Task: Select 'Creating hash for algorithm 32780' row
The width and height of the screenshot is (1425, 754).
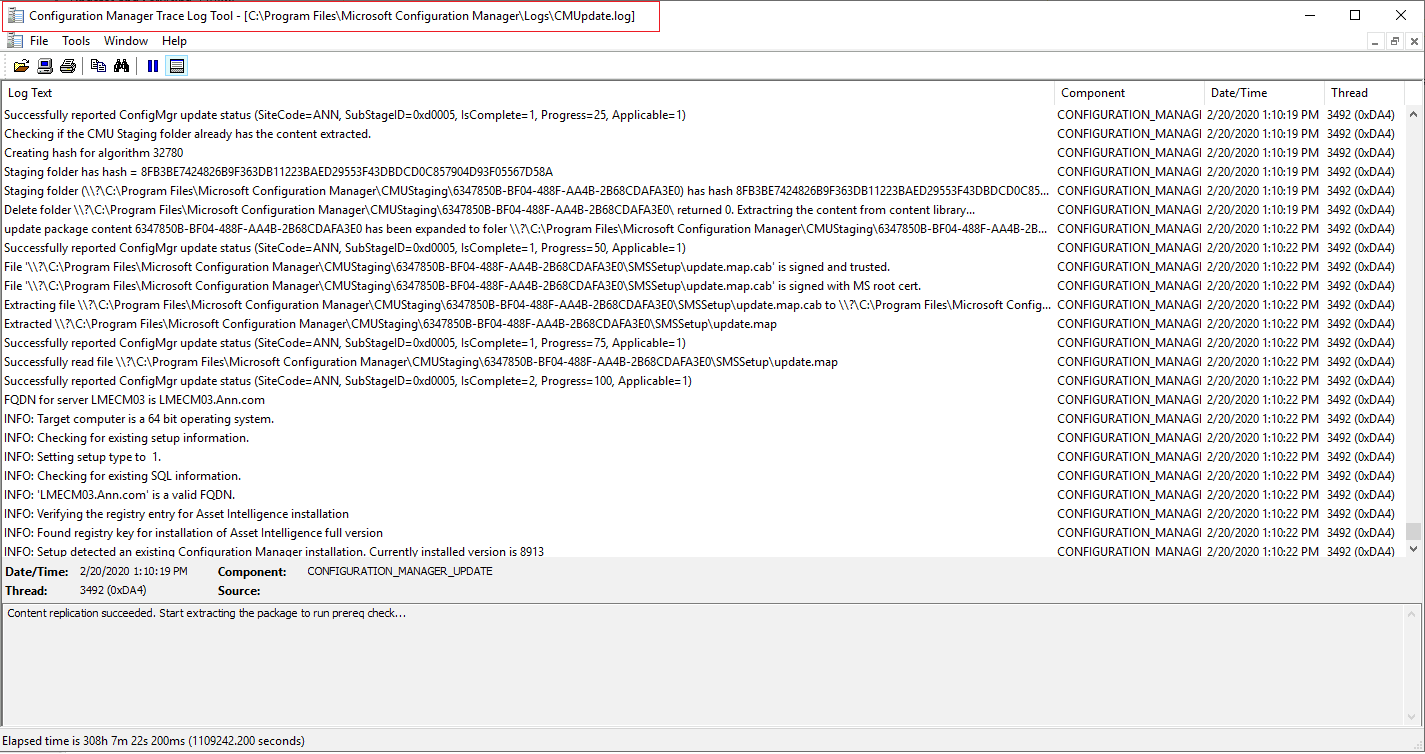Action: click(x=702, y=153)
